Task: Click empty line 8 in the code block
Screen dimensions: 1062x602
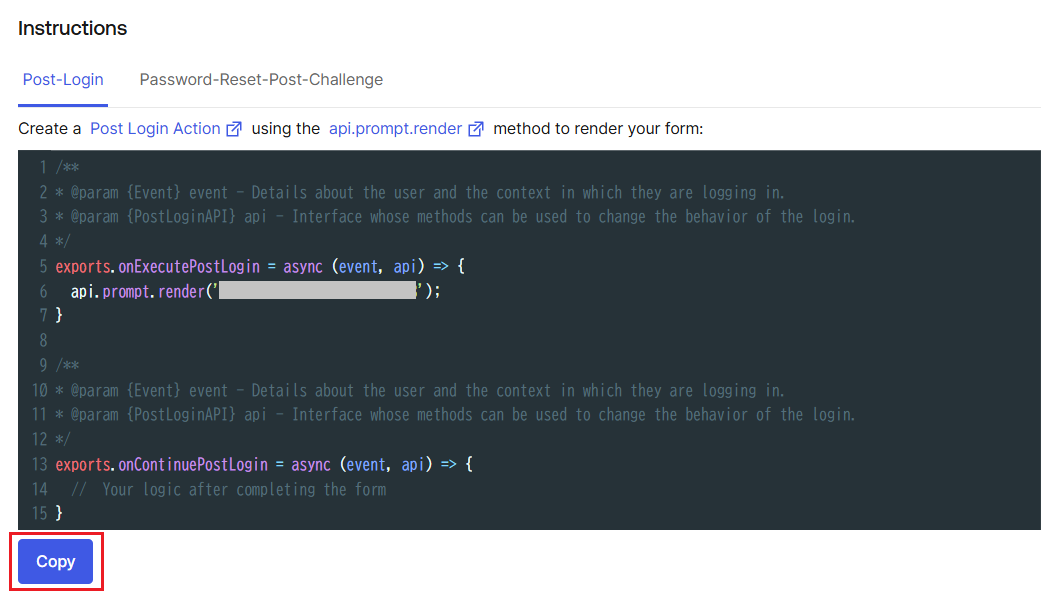Action: tap(529, 340)
